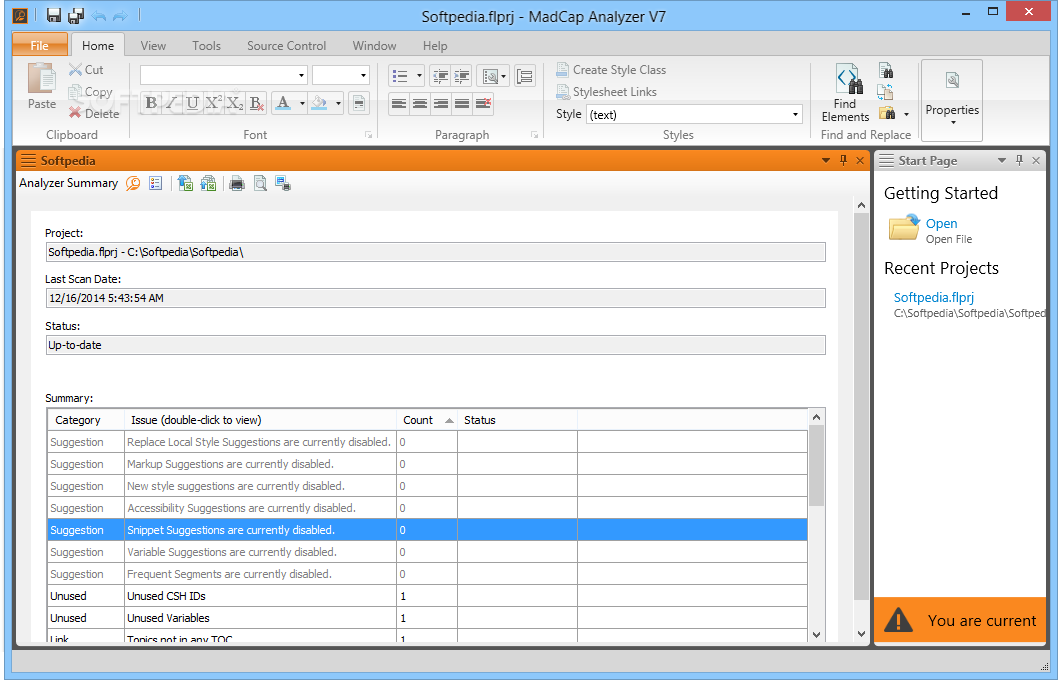Click the Save All icon in title bar

[x=76, y=15]
